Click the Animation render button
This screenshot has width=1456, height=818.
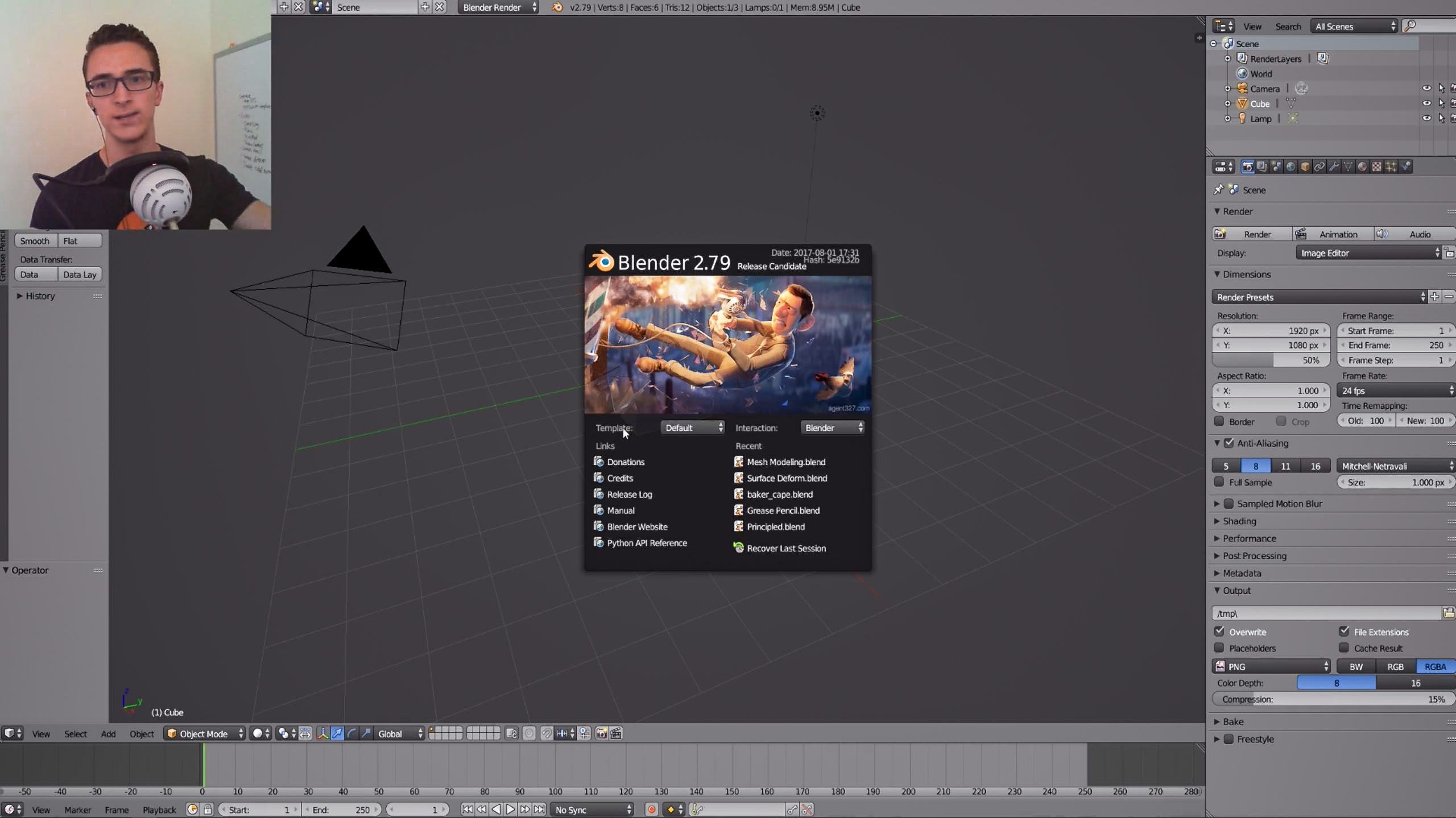coord(1333,234)
